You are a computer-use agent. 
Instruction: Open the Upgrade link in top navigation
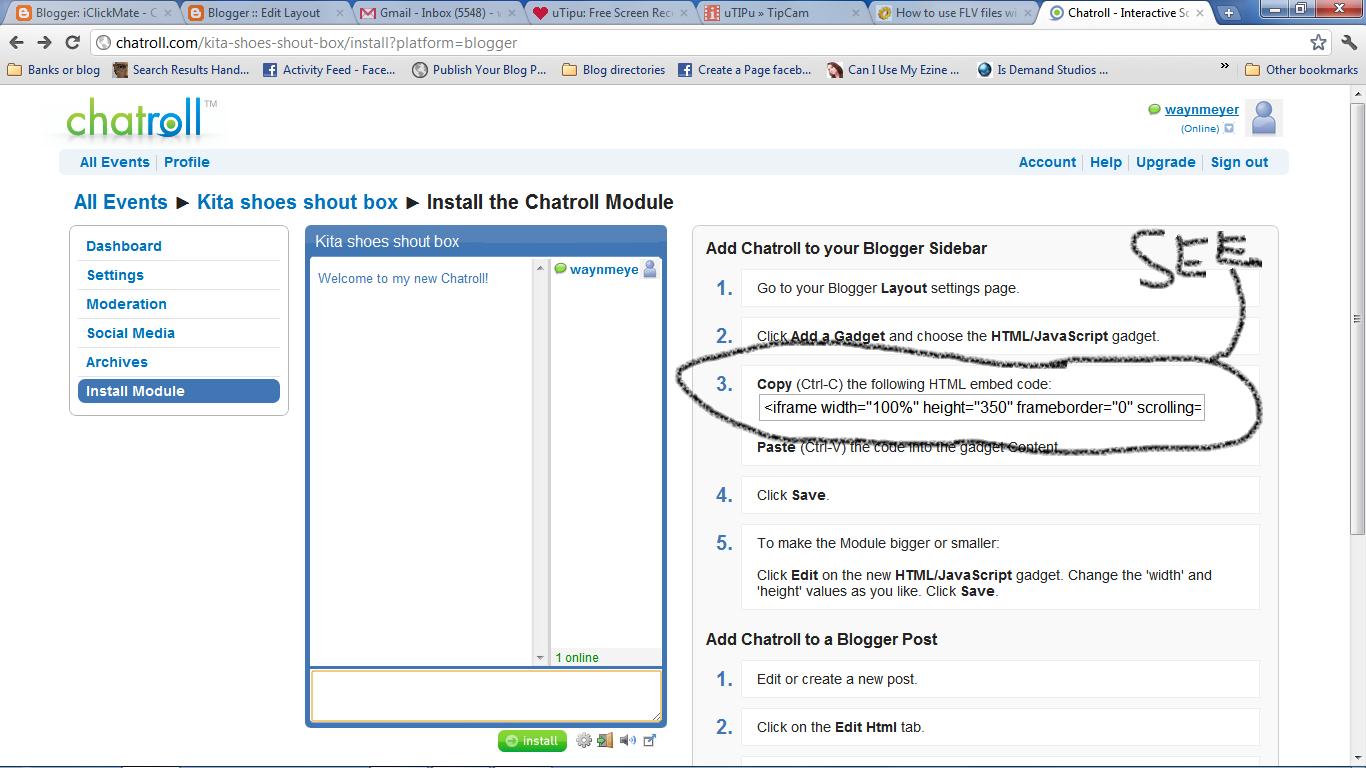pyautogui.click(x=1165, y=162)
